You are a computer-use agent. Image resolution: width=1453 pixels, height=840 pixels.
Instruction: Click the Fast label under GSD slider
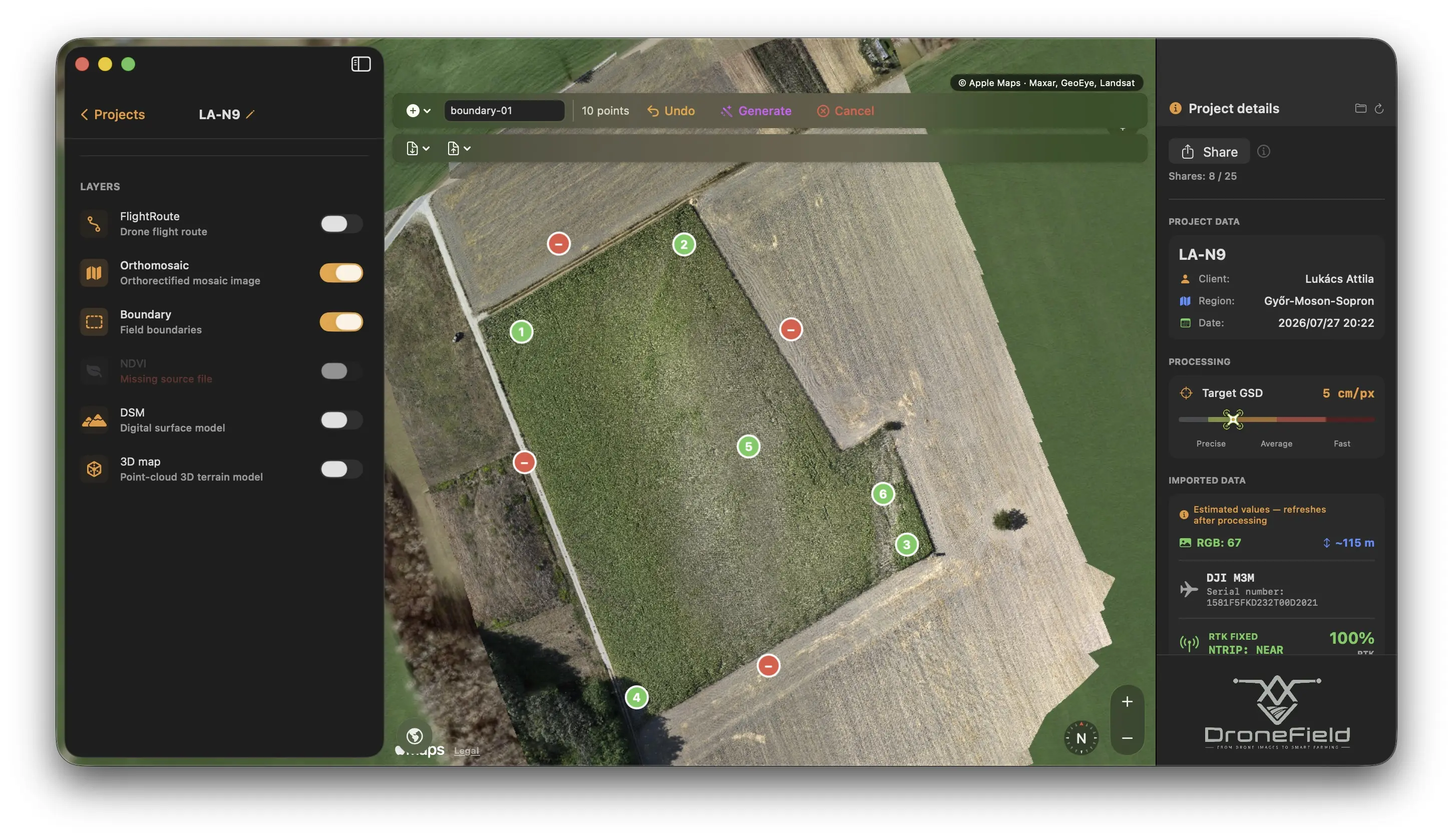pyautogui.click(x=1341, y=444)
